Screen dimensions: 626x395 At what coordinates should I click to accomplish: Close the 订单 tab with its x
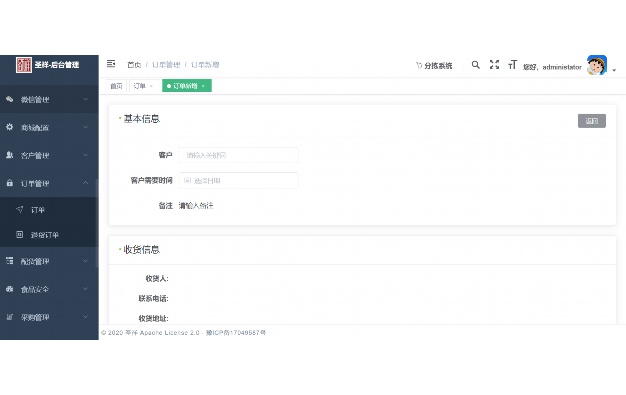click(151, 86)
